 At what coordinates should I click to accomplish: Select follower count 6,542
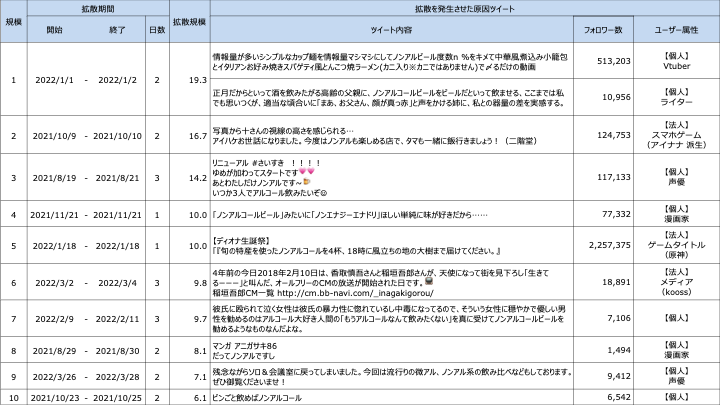pyautogui.click(x=619, y=397)
